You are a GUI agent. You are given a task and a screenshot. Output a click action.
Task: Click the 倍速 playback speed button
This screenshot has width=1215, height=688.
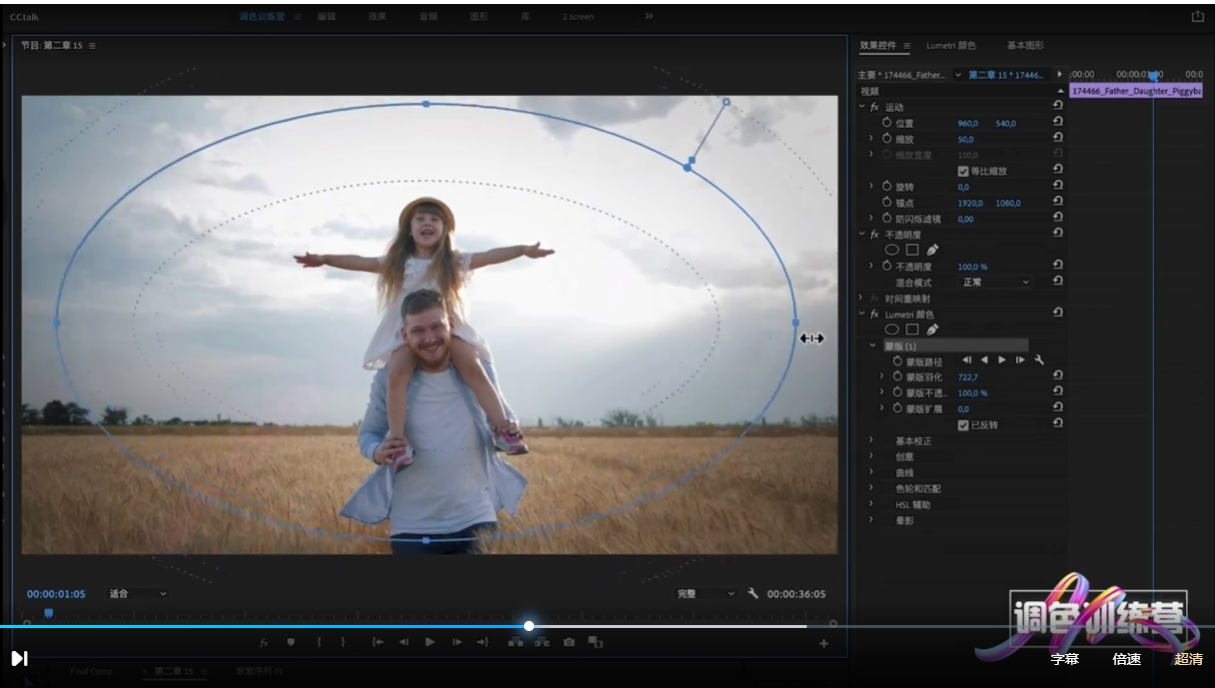[1127, 659]
